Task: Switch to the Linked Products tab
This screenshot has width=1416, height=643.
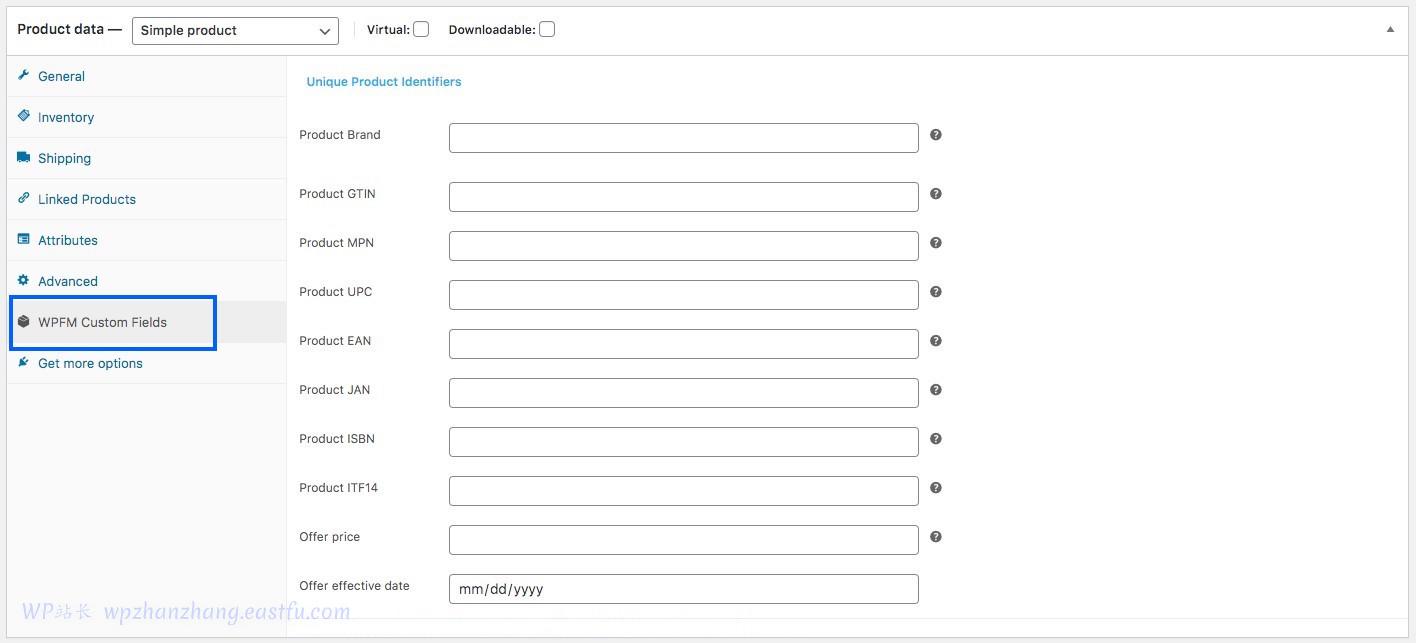Action: pos(146,199)
